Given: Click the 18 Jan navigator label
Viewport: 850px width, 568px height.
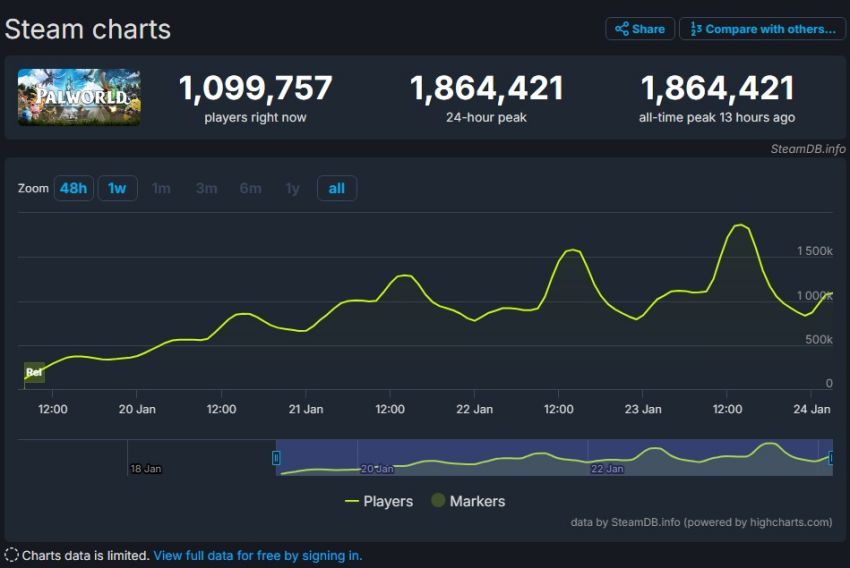Looking at the screenshot, I should click(x=145, y=469).
